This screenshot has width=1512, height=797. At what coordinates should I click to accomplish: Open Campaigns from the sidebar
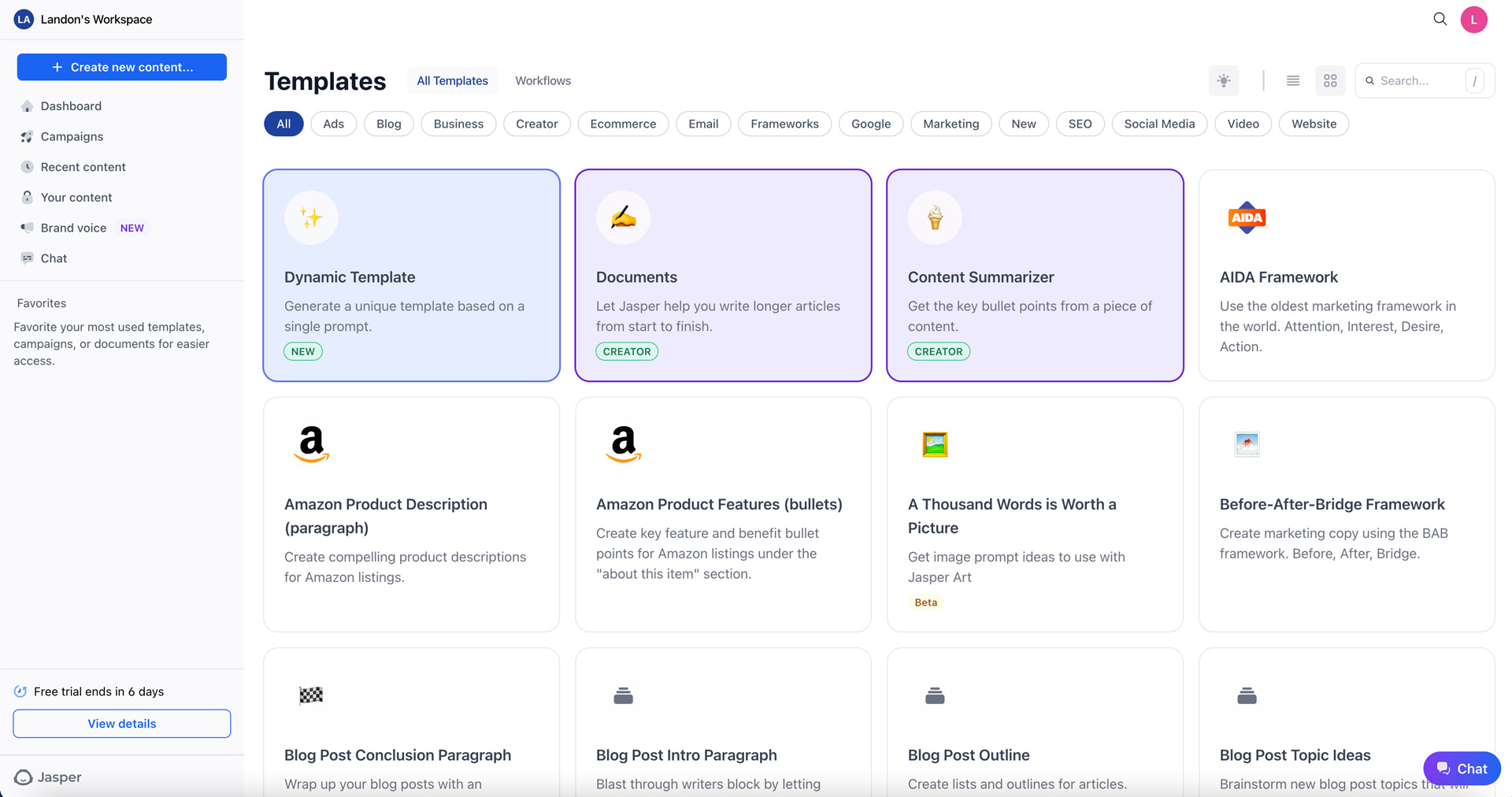tap(72, 136)
